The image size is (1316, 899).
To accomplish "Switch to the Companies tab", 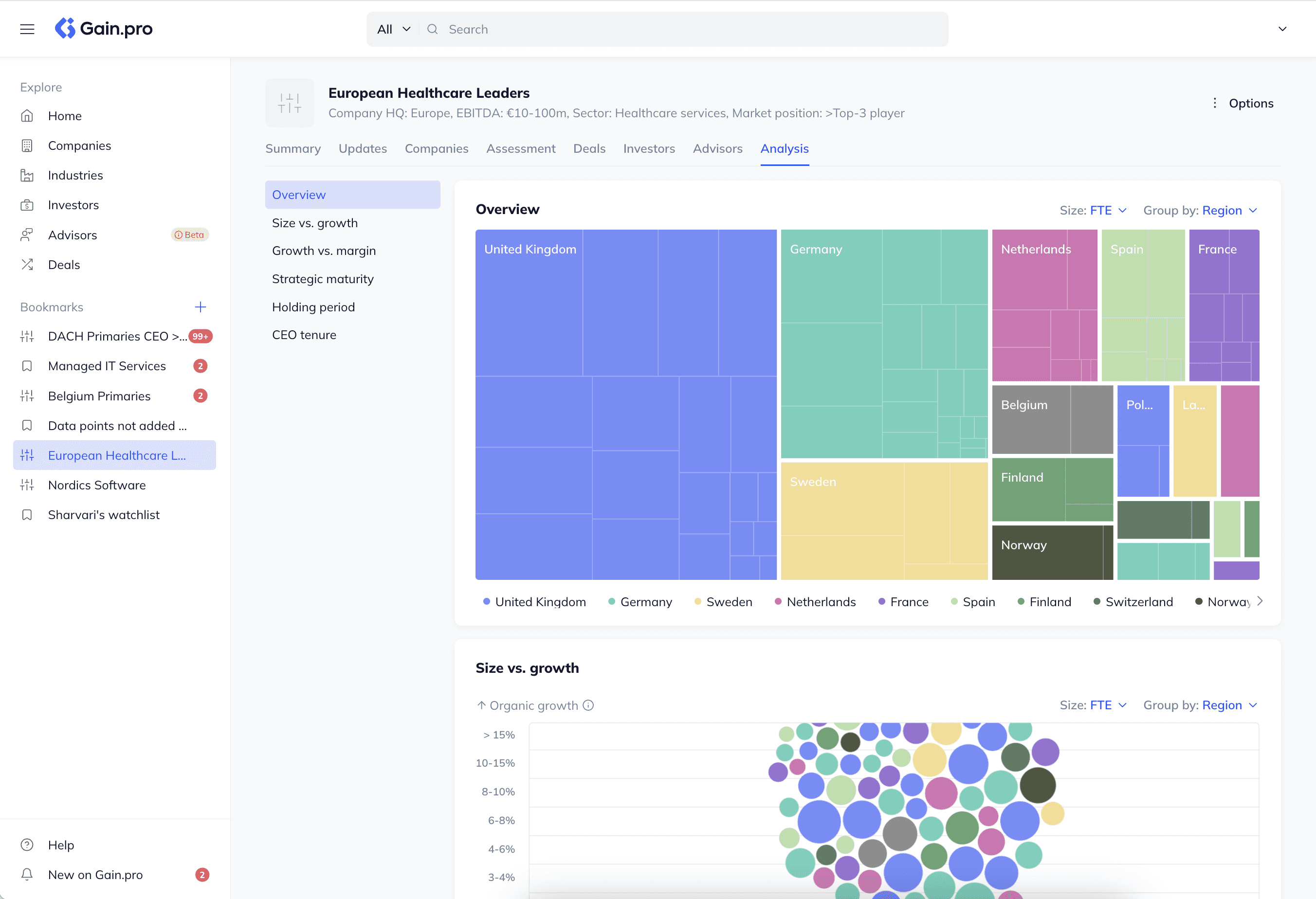I will pos(436,148).
